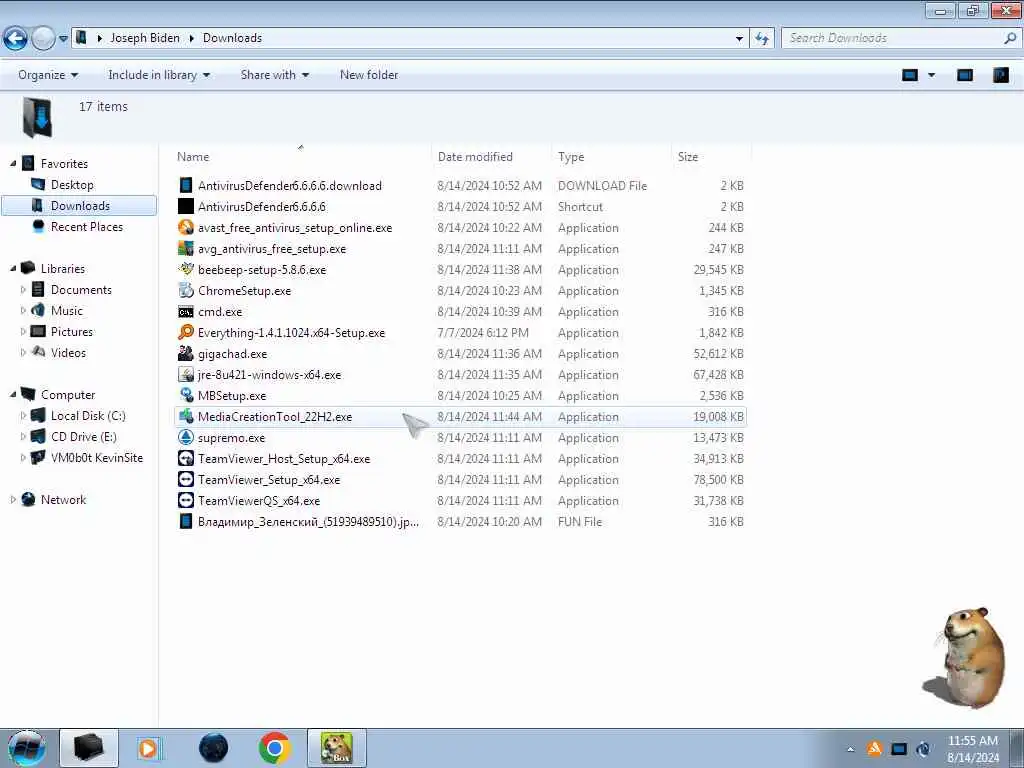Viewport: 1024px width, 768px height.
Task: Open the recent pages dropdown arrow
Action: (x=63, y=39)
